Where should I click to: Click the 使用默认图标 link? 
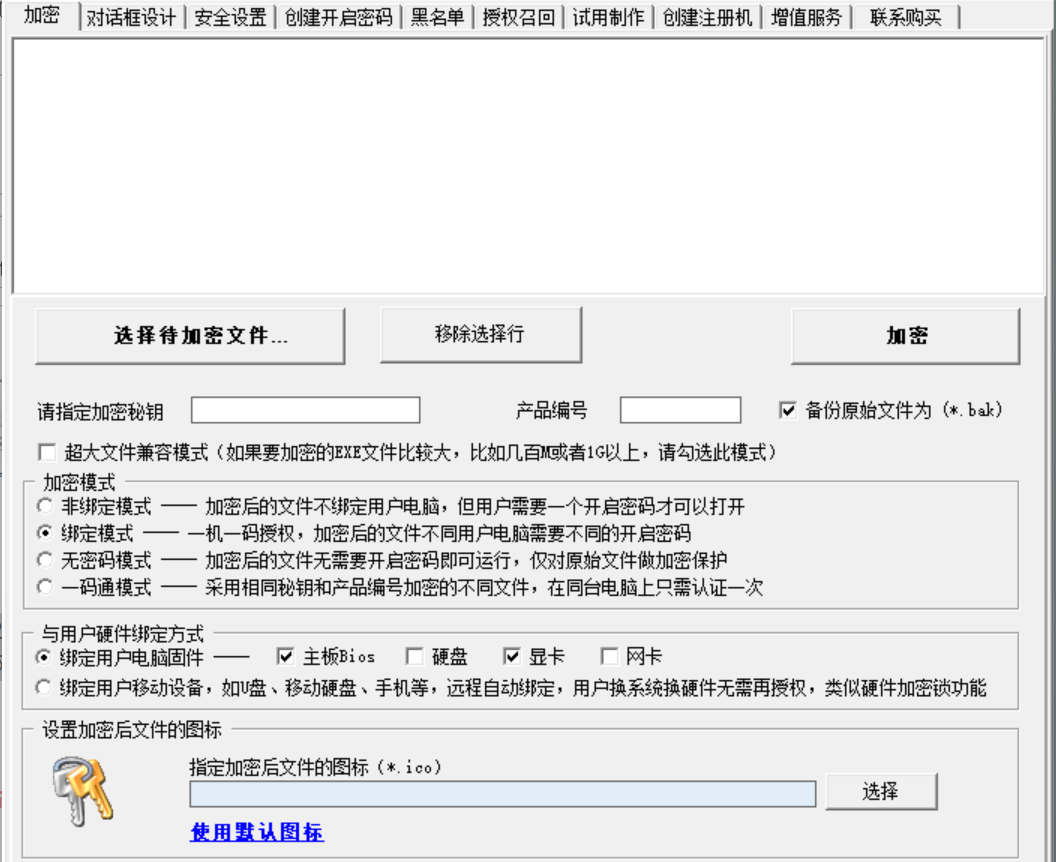[x=257, y=832]
